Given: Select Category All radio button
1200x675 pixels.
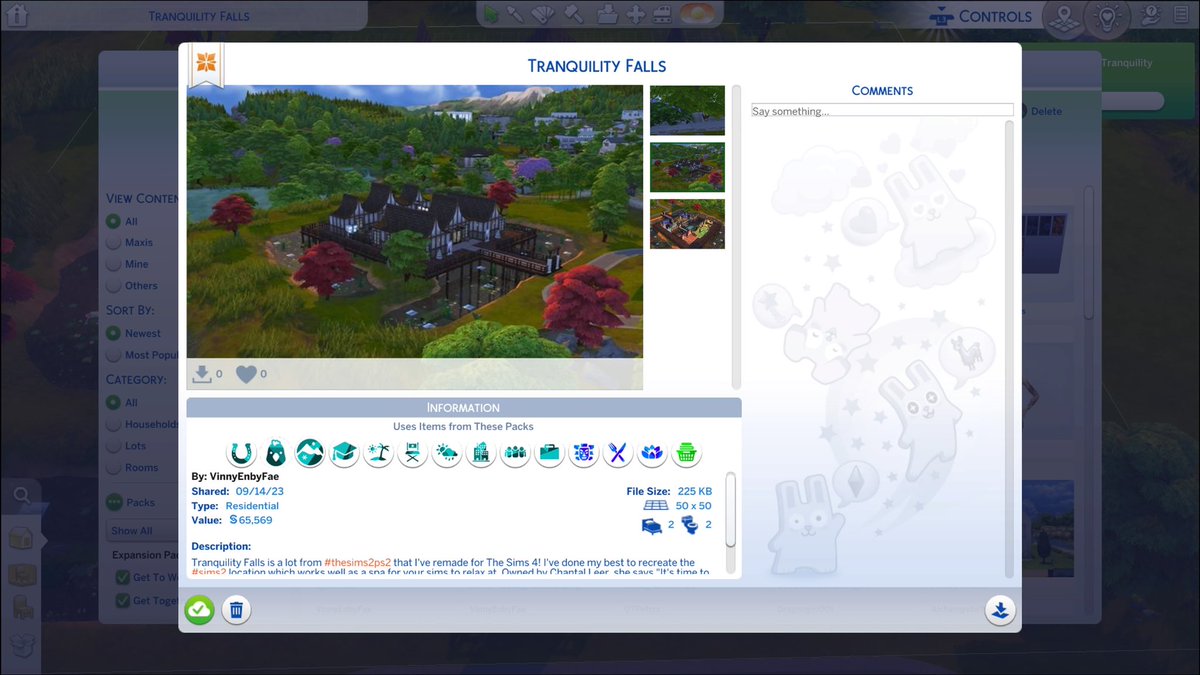Looking at the screenshot, I should tap(114, 402).
